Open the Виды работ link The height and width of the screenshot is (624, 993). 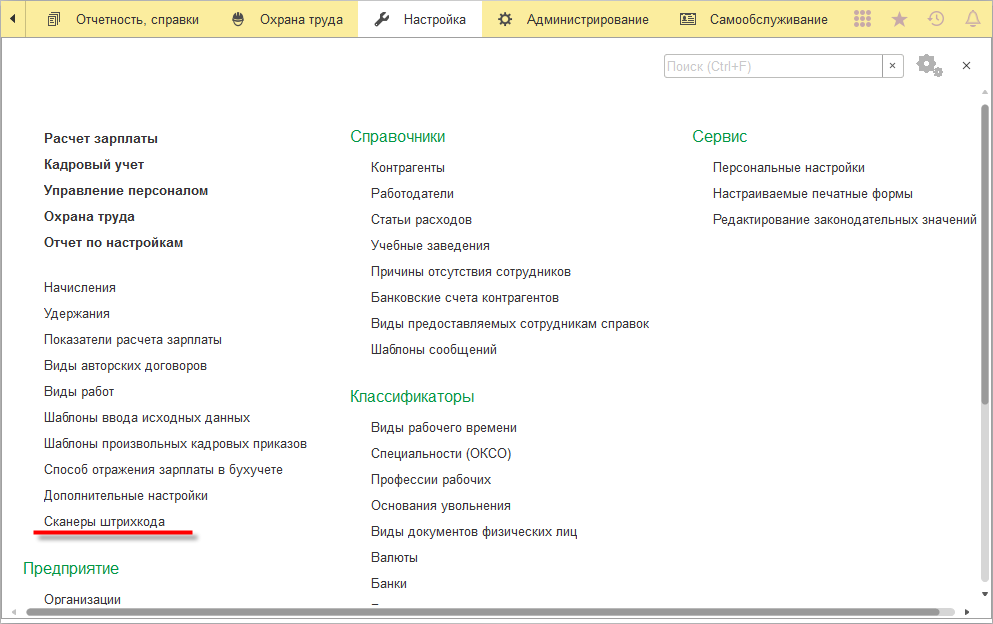pos(79,392)
